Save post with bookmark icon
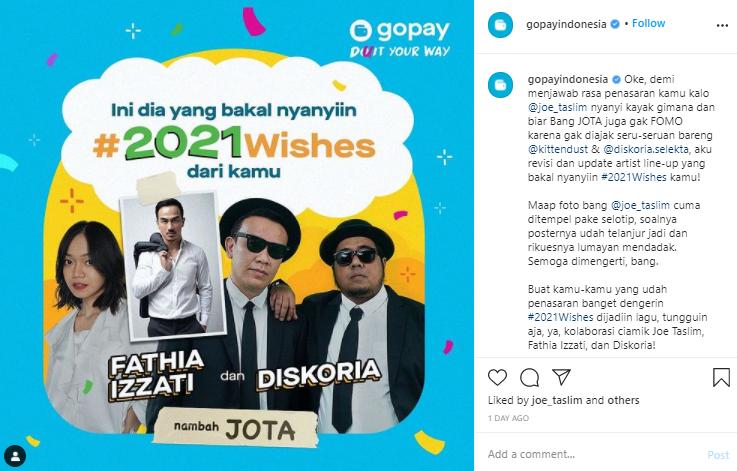The image size is (737, 471). click(x=721, y=377)
